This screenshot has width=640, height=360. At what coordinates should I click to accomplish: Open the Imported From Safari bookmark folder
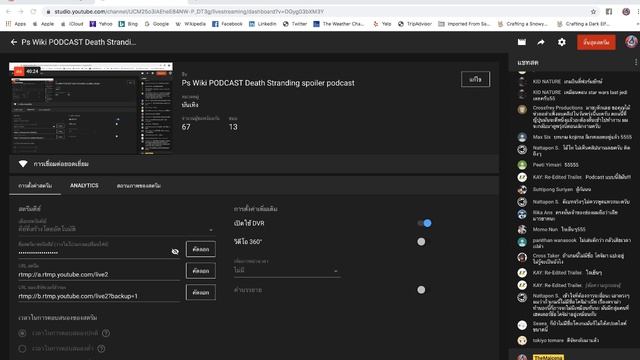click(x=464, y=24)
